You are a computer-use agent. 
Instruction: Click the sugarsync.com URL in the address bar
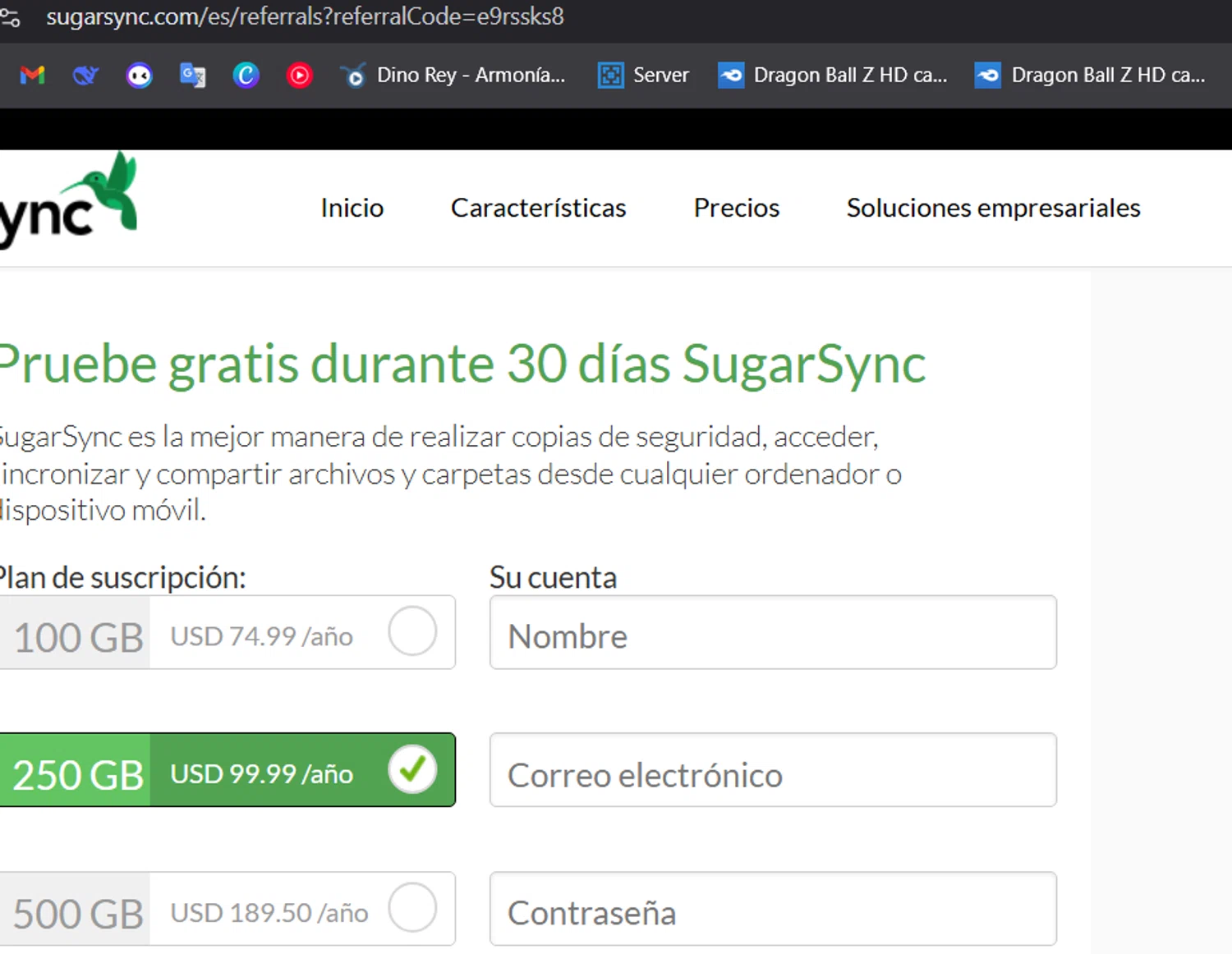pos(305,16)
